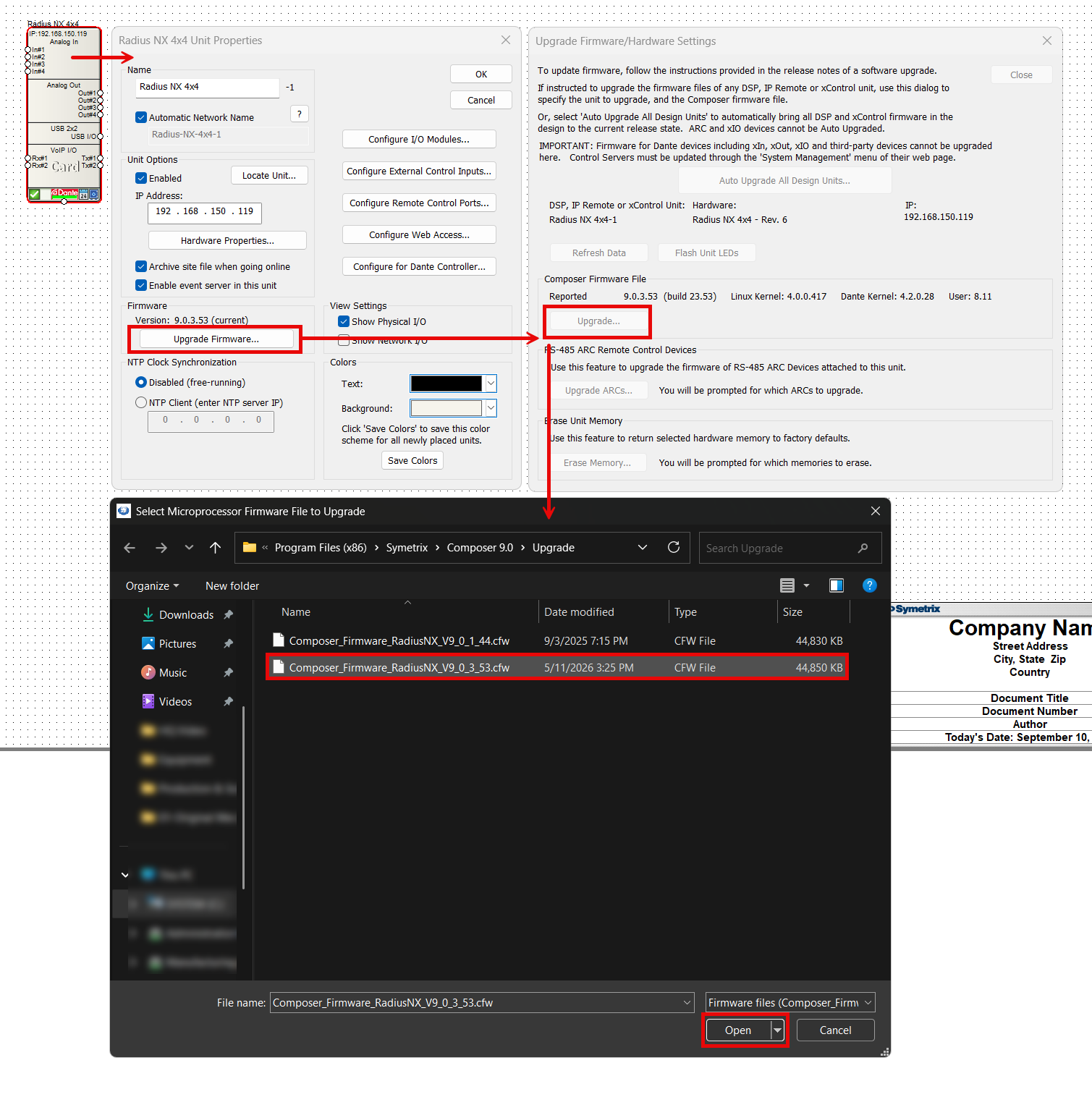This screenshot has width=1092, height=1097.
Task: Click the blue control screen icon on Radius unit
Action: [93, 195]
